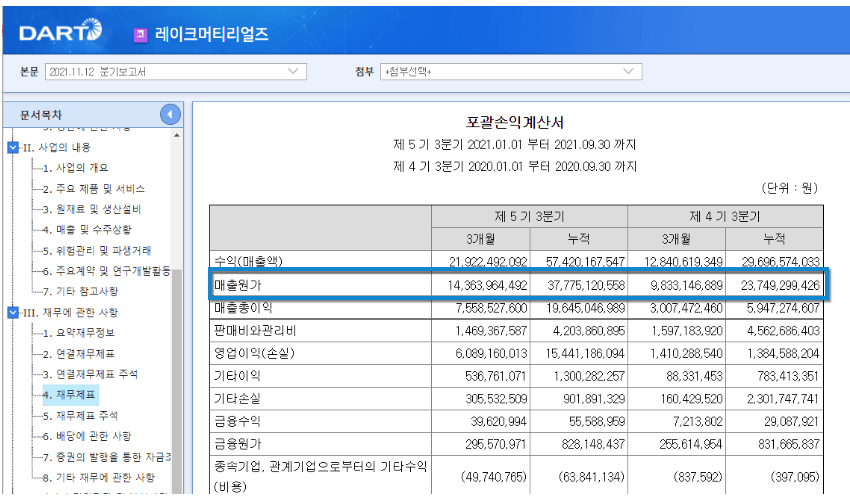Click the 수익(매출액) row label
Image resolution: width=850 pixels, height=500 pixels.
coord(248,261)
